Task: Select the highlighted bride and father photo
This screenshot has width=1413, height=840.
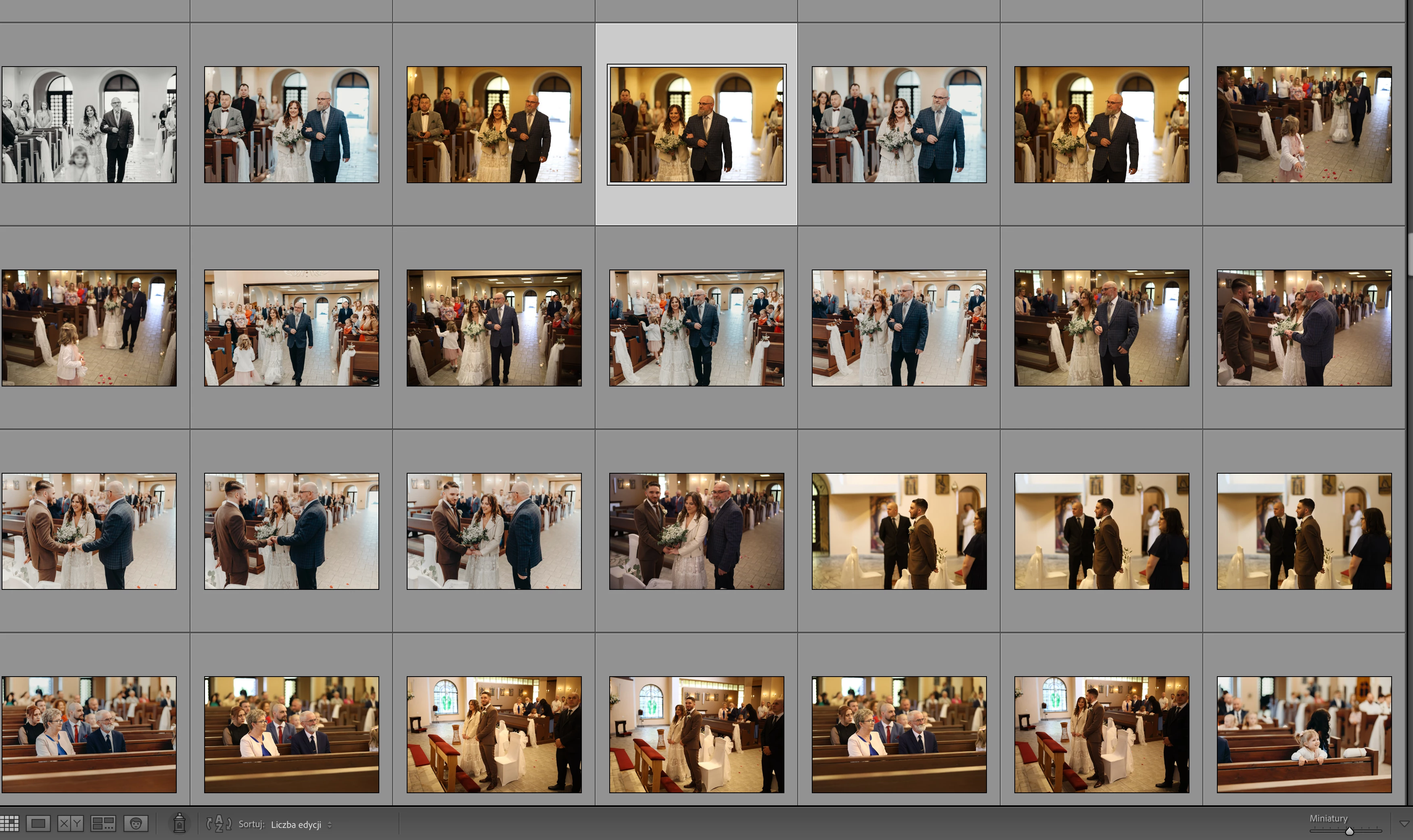Action: [x=696, y=125]
